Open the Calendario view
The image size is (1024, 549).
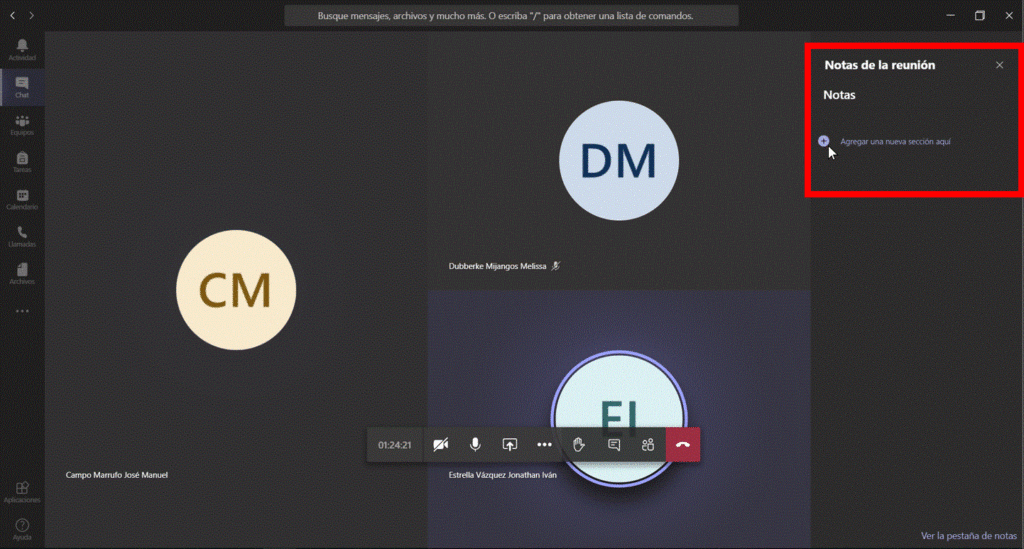[22, 199]
